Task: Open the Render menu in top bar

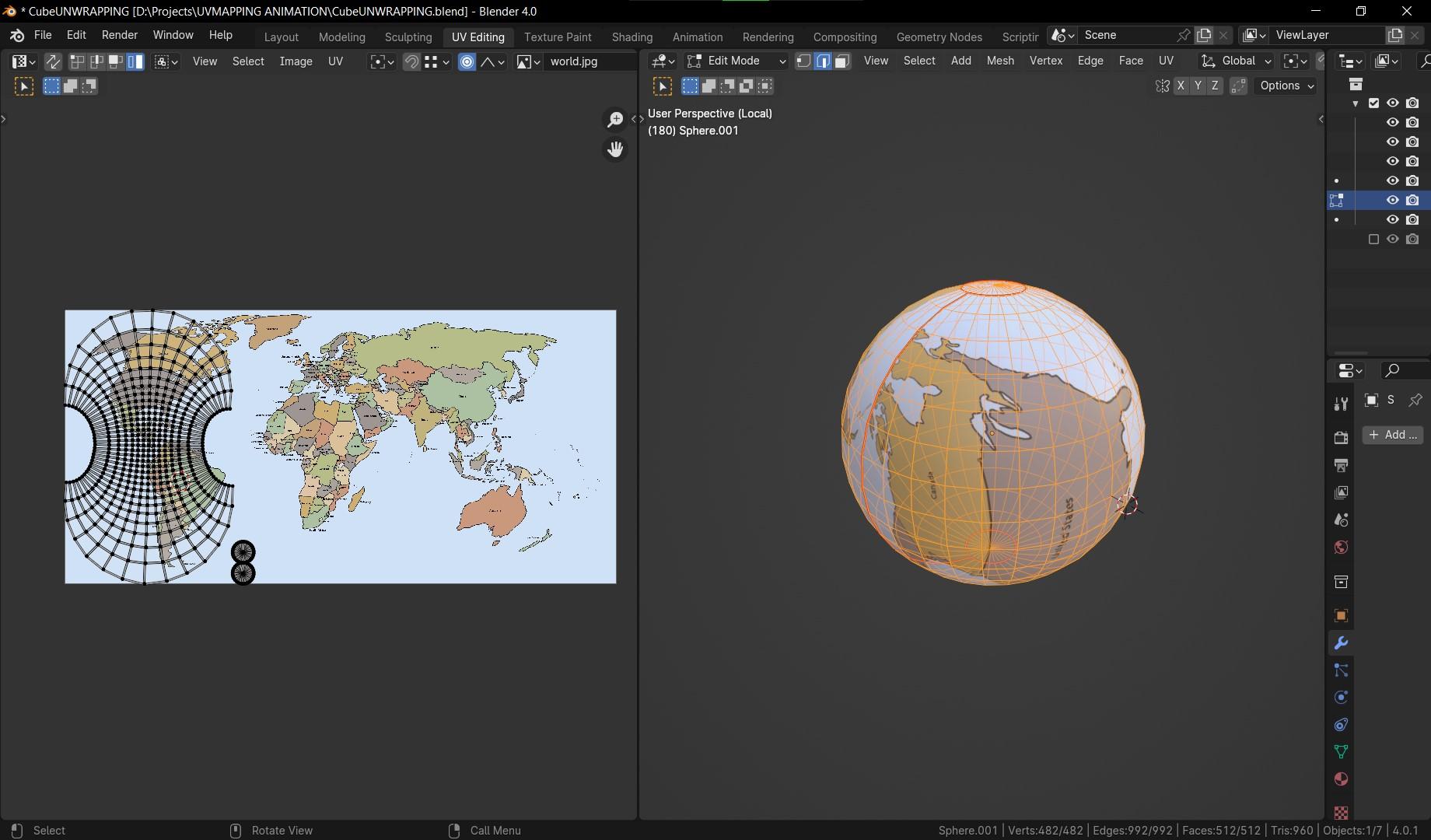Action: tap(120, 35)
